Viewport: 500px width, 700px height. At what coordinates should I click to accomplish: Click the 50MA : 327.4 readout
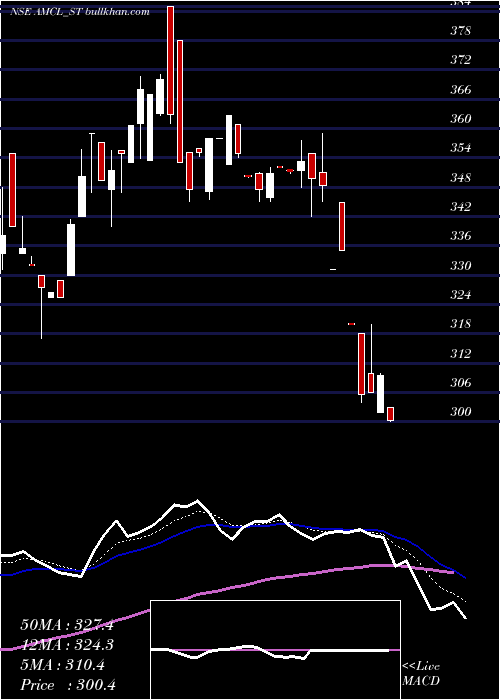(67, 625)
